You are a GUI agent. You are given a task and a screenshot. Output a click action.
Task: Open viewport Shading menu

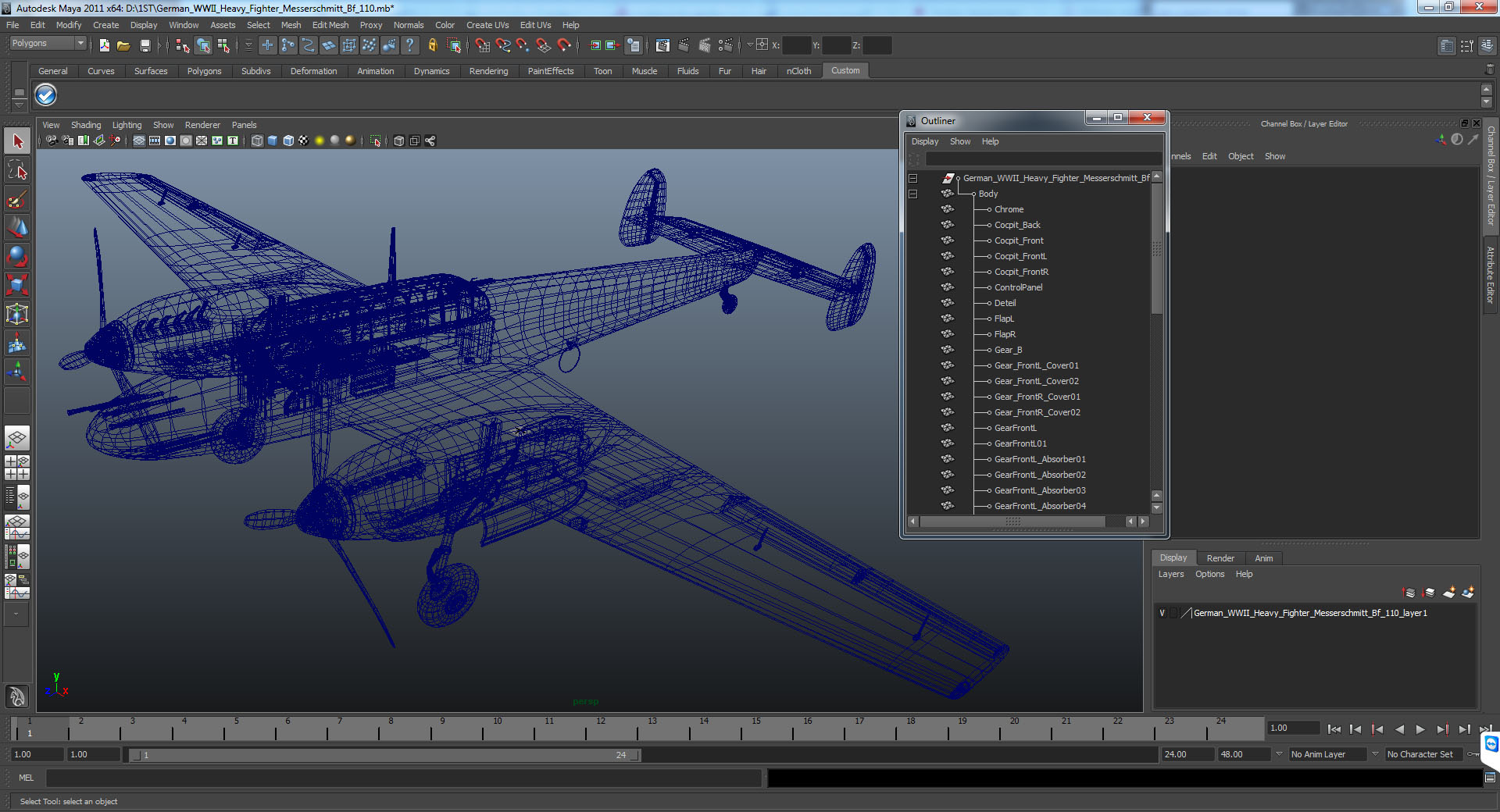click(x=86, y=125)
